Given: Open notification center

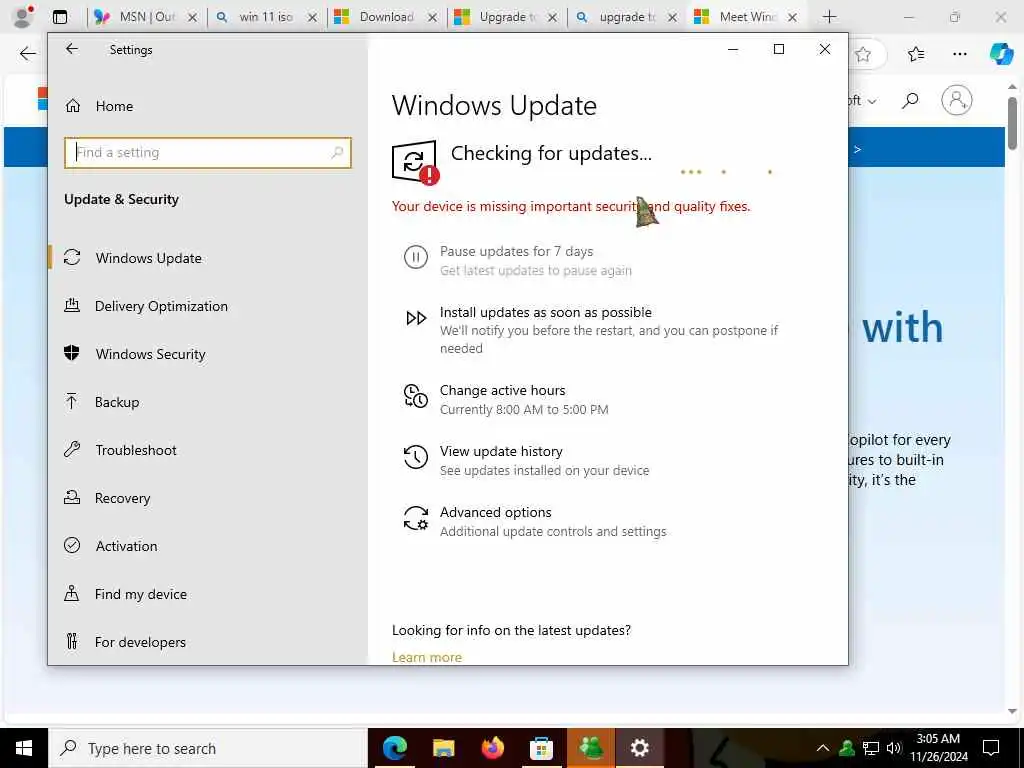Looking at the screenshot, I should [x=991, y=748].
